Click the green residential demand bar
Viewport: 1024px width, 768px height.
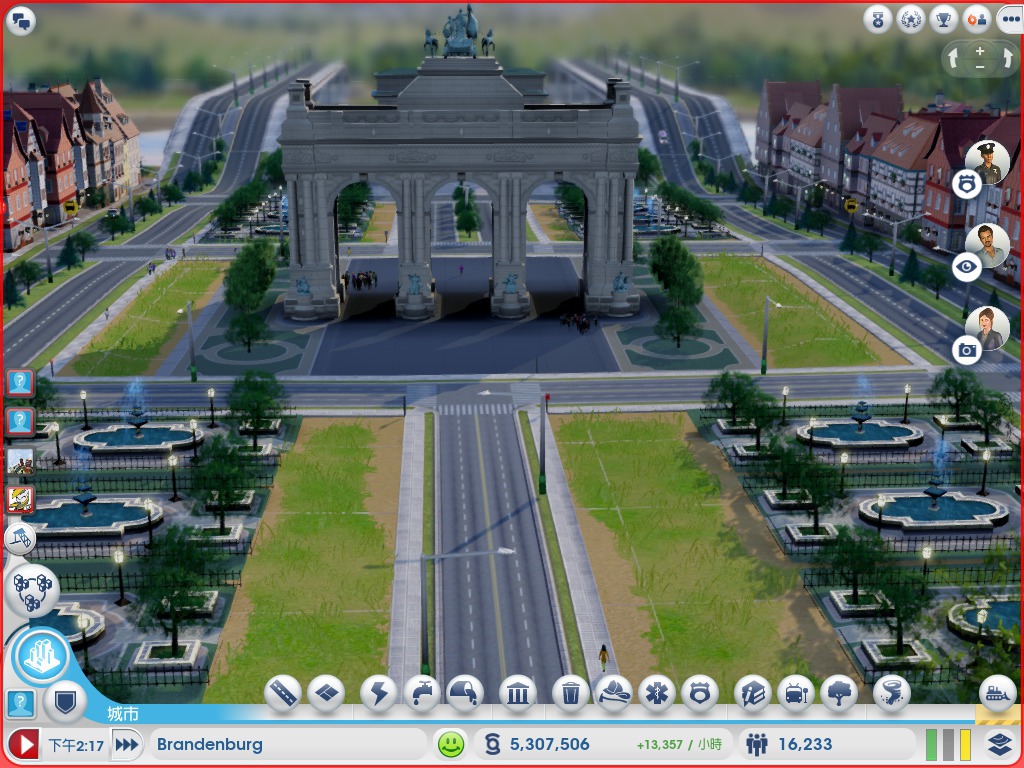(x=931, y=744)
